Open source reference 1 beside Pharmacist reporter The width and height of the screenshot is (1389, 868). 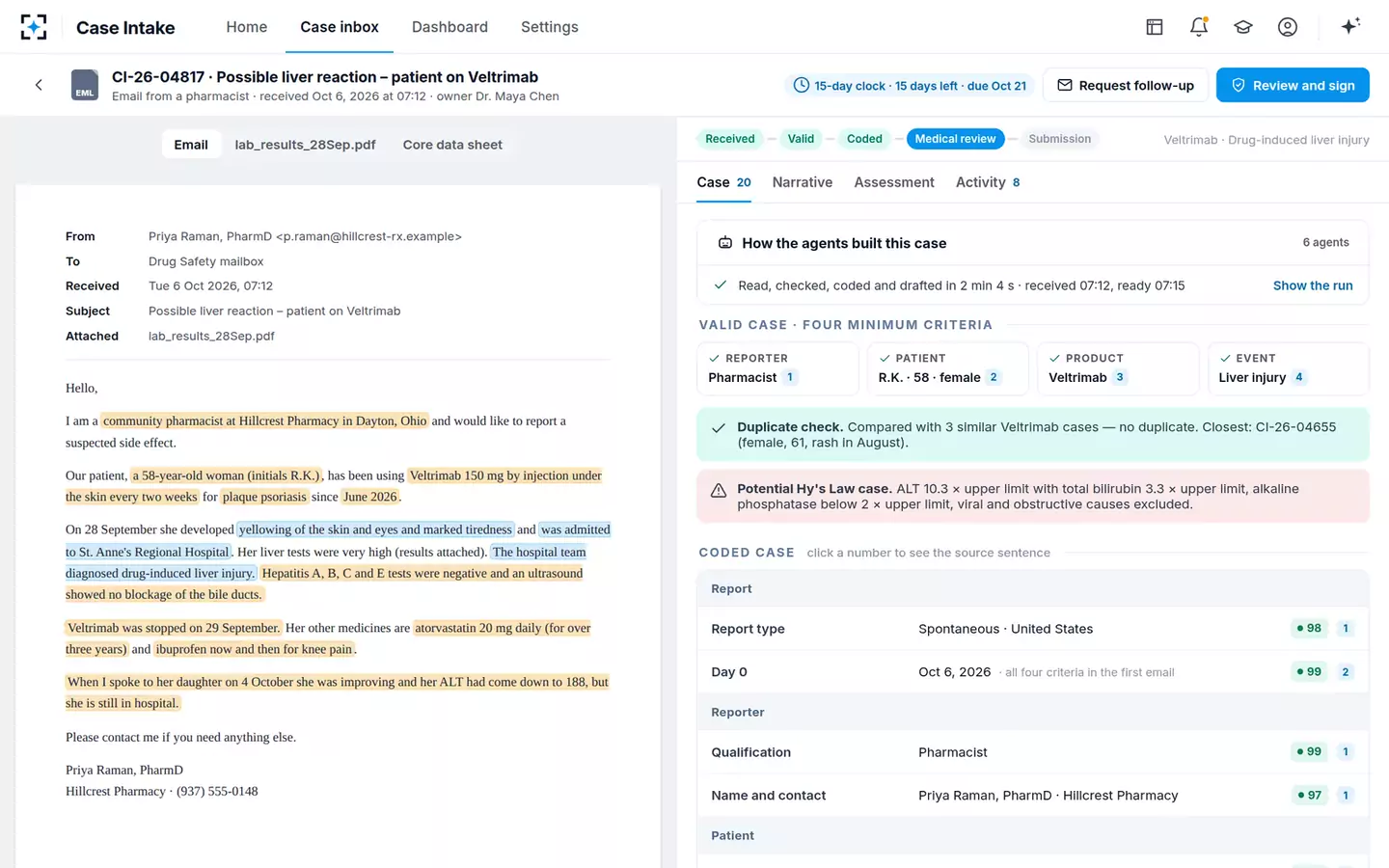[790, 377]
